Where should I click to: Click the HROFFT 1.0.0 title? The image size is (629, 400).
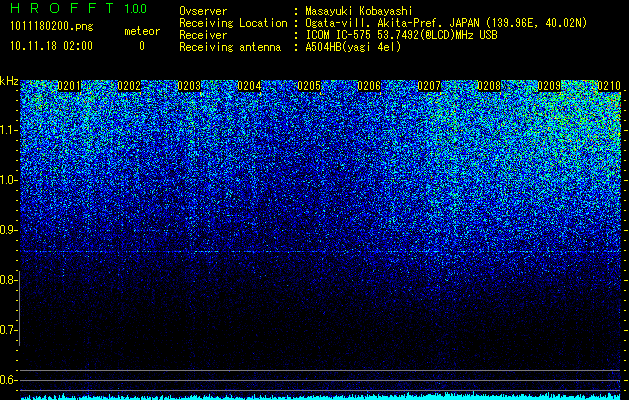[78, 8]
